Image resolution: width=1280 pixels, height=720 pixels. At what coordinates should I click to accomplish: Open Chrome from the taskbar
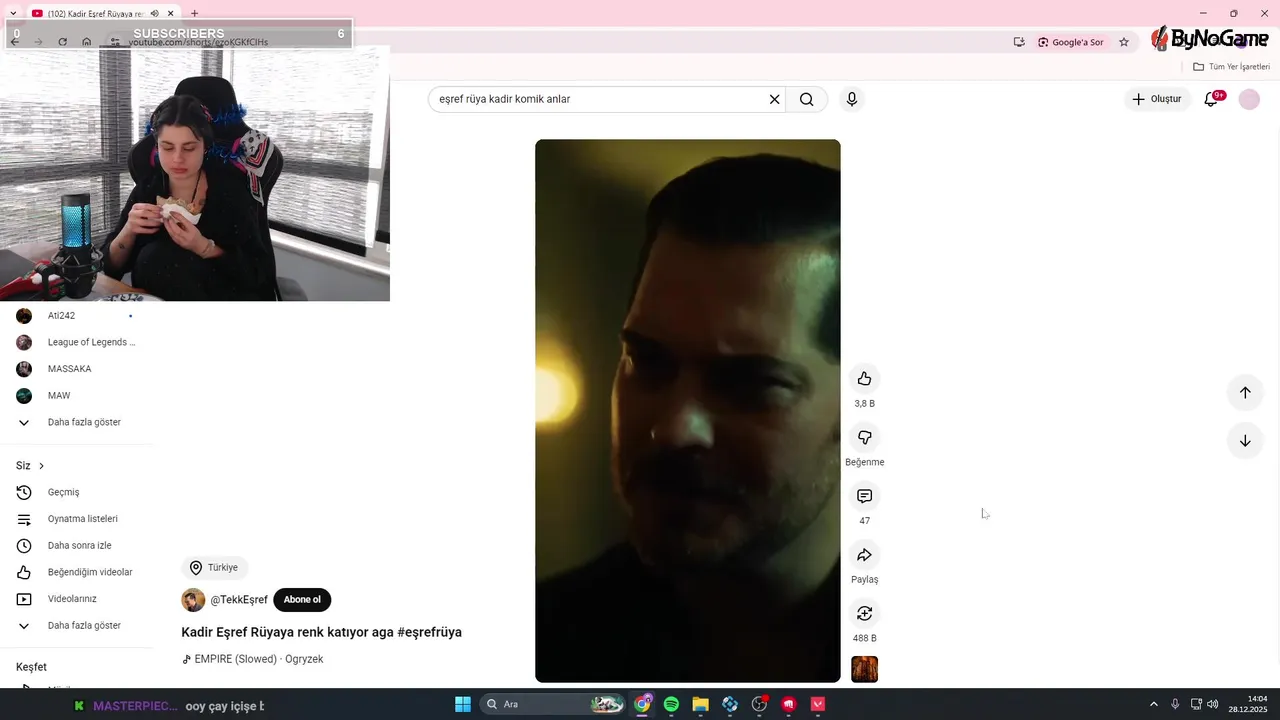coord(642,704)
